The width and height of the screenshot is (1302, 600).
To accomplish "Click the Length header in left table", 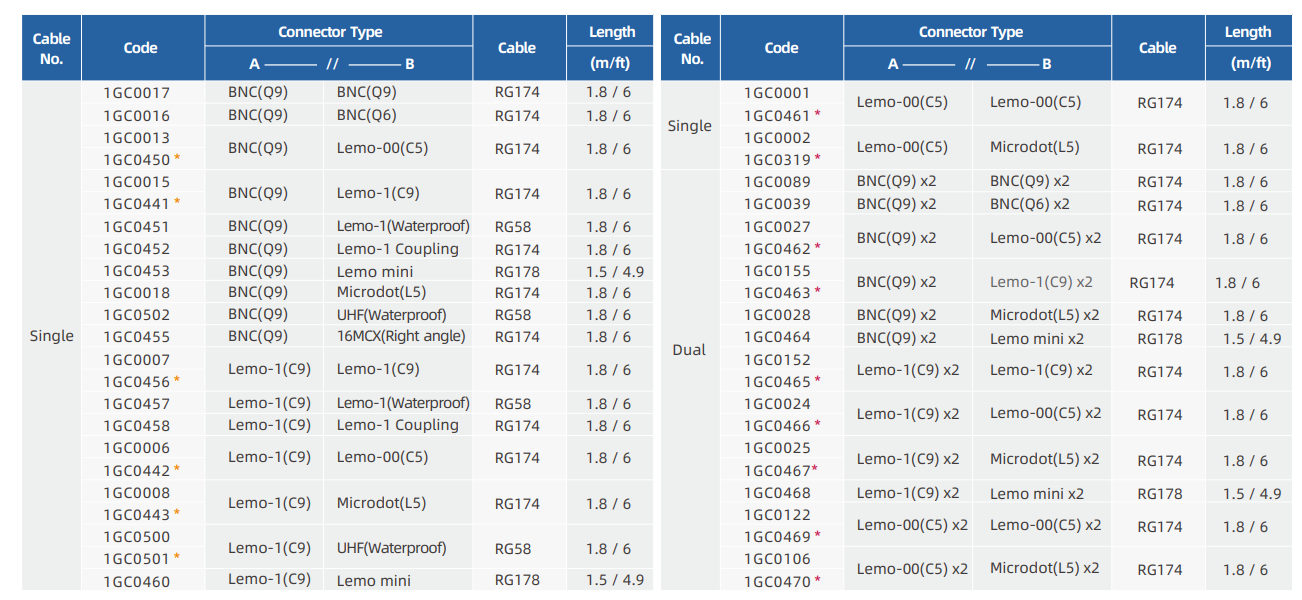I will pos(612,32).
